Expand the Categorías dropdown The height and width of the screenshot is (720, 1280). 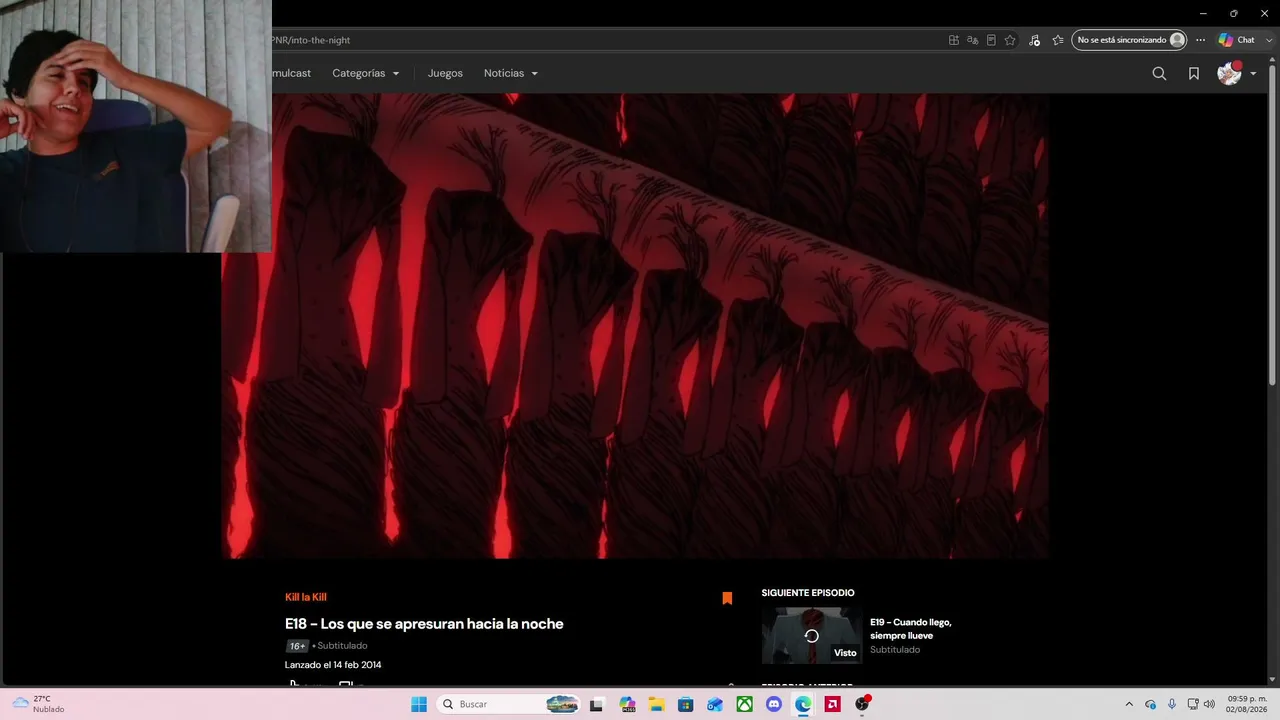[366, 73]
